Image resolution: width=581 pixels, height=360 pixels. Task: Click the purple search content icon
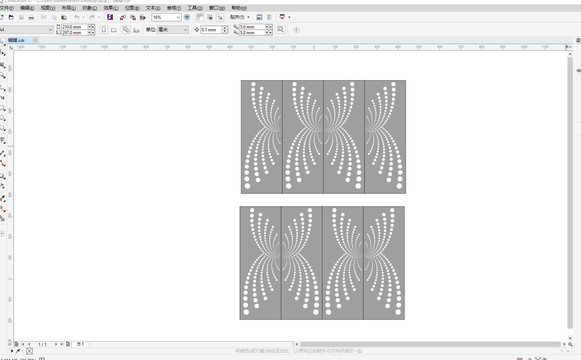pos(110,17)
